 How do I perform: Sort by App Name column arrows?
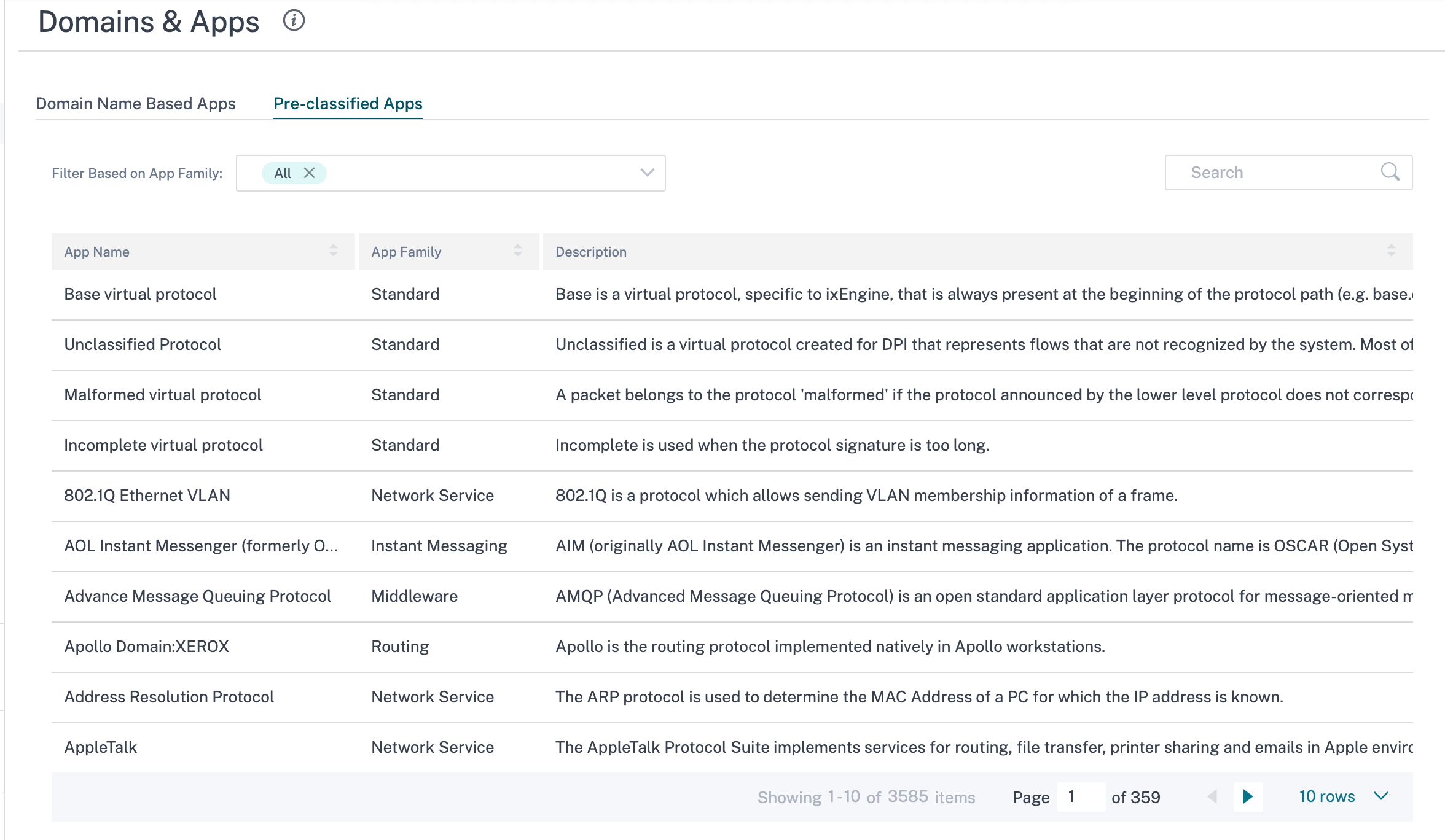(x=334, y=251)
